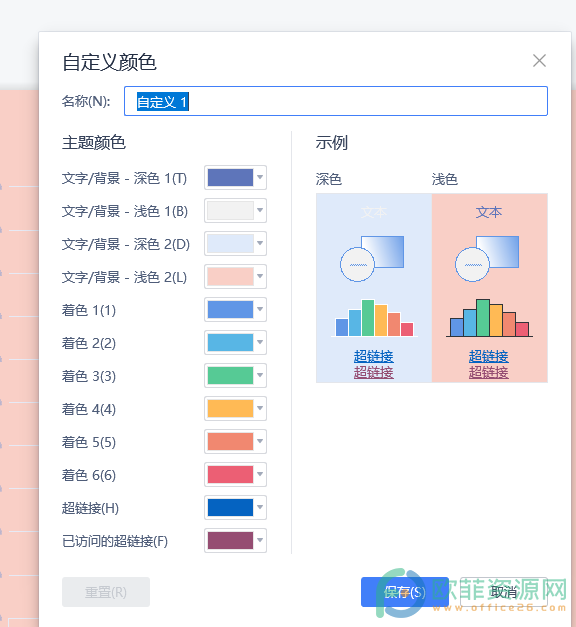Click the 文本 label in light preview
The image size is (576, 627).
[x=489, y=212]
